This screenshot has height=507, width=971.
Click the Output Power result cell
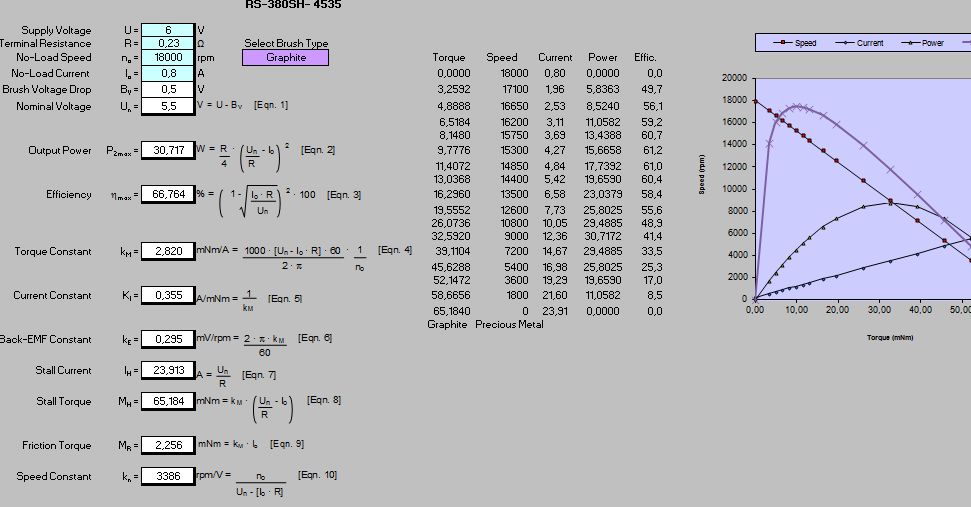(167, 150)
